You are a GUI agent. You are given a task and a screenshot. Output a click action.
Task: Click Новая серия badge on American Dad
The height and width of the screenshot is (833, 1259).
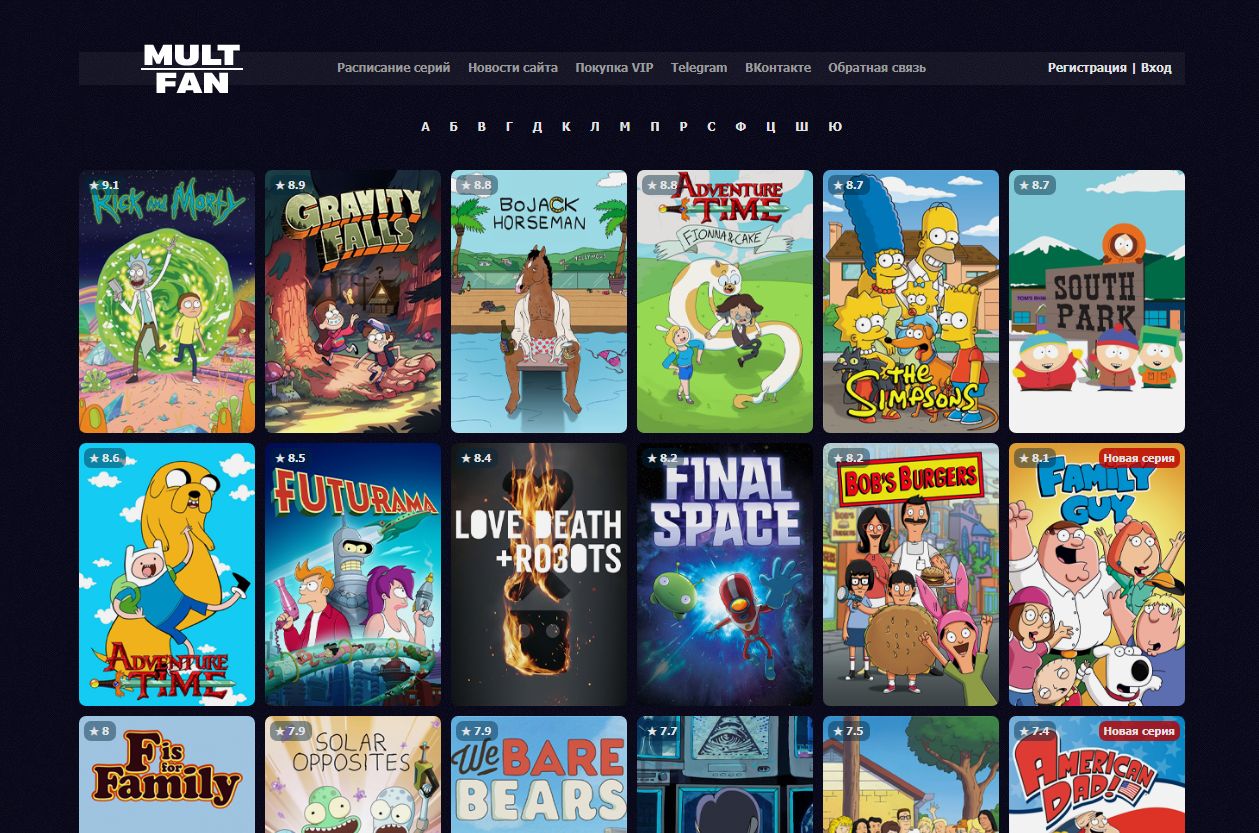pyautogui.click(x=1140, y=731)
